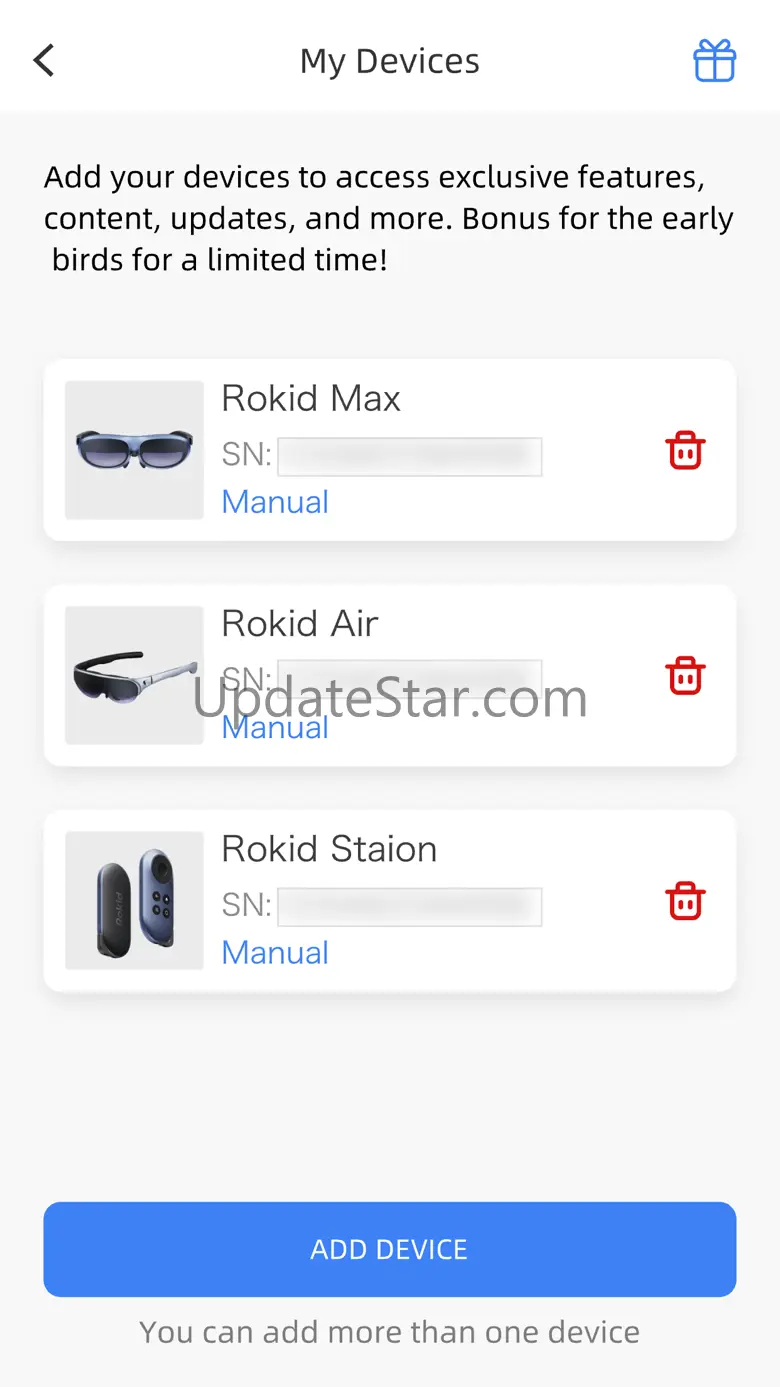View the Rokid Air Manual link
The image size is (780, 1387).
(275, 727)
